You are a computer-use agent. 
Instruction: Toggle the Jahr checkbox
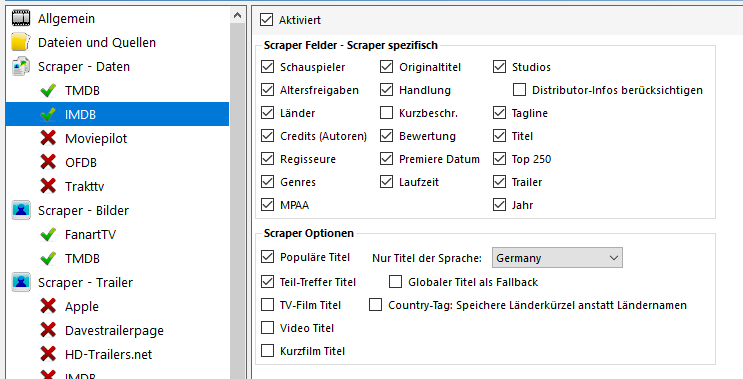click(499, 205)
